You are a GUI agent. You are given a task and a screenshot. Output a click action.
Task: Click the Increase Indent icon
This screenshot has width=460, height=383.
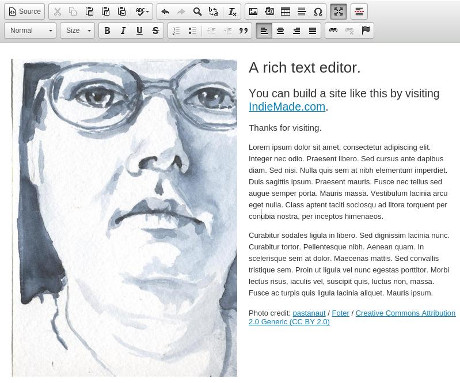point(227,31)
